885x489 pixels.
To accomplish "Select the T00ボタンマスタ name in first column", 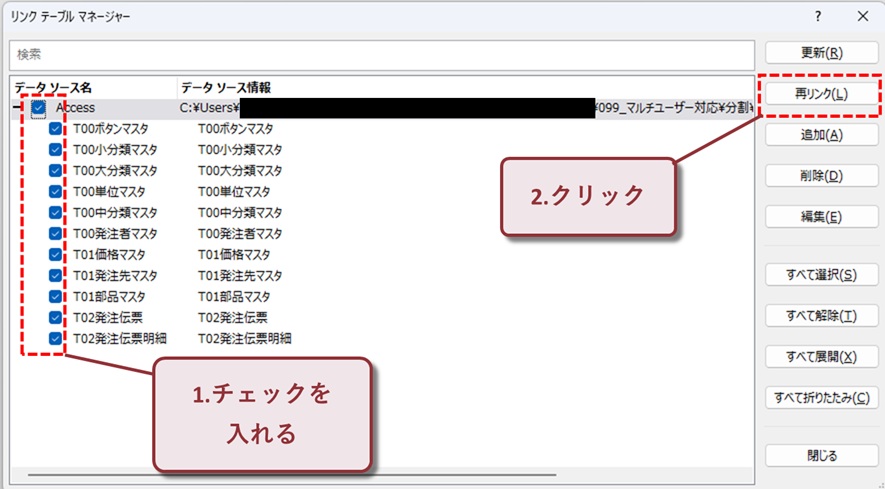I will click(111, 129).
